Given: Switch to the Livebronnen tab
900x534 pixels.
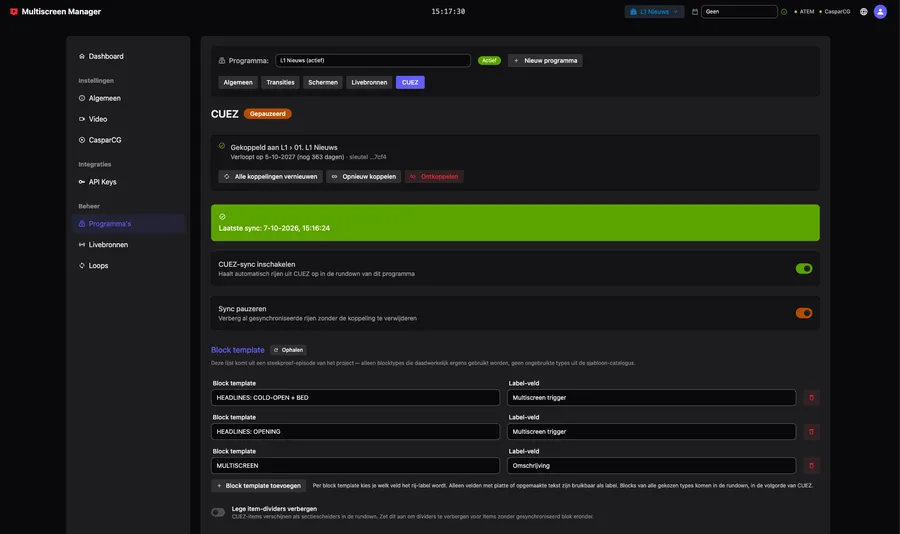Looking at the screenshot, I should [x=369, y=83].
